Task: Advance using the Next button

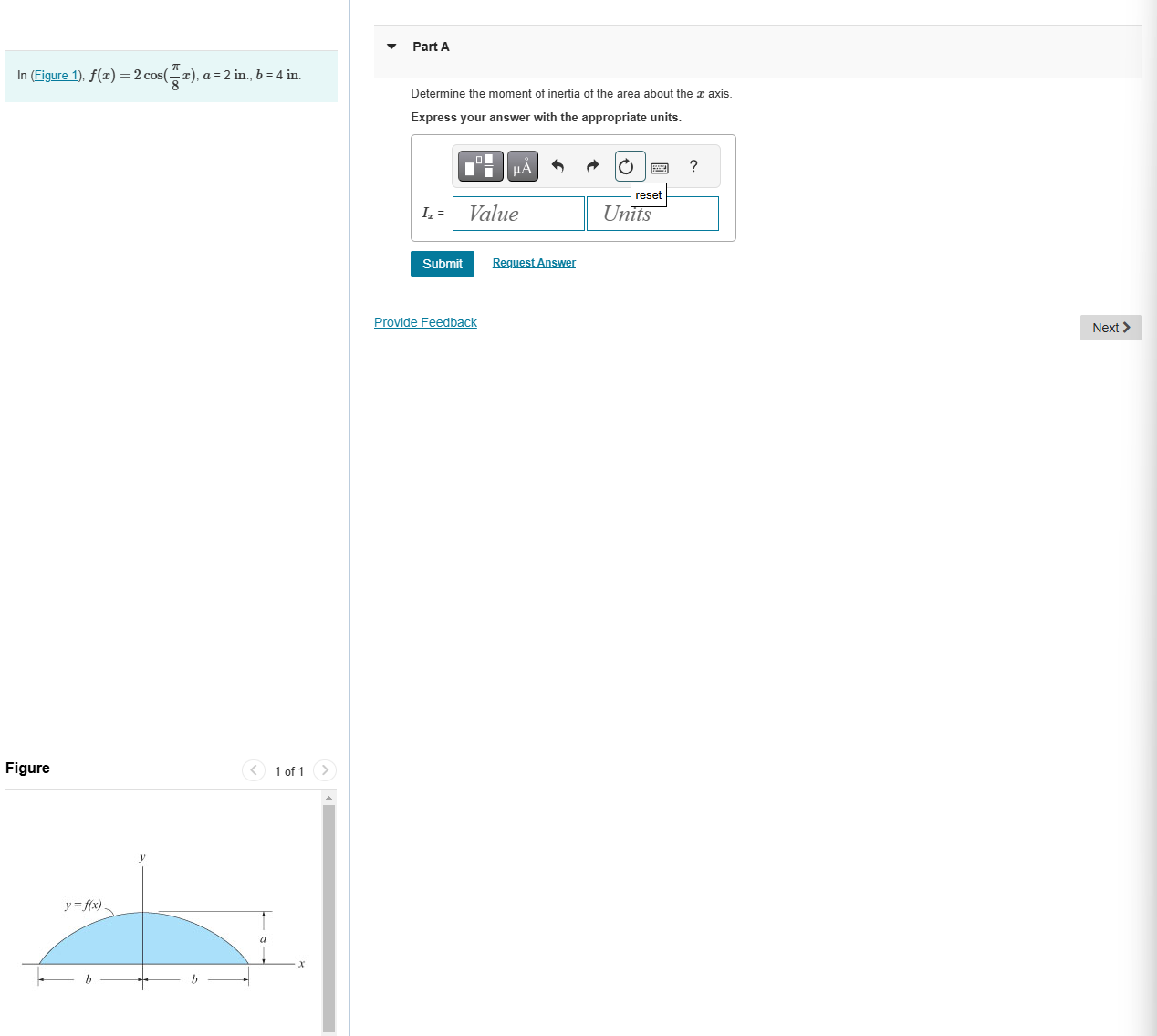Action: click(x=1110, y=327)
